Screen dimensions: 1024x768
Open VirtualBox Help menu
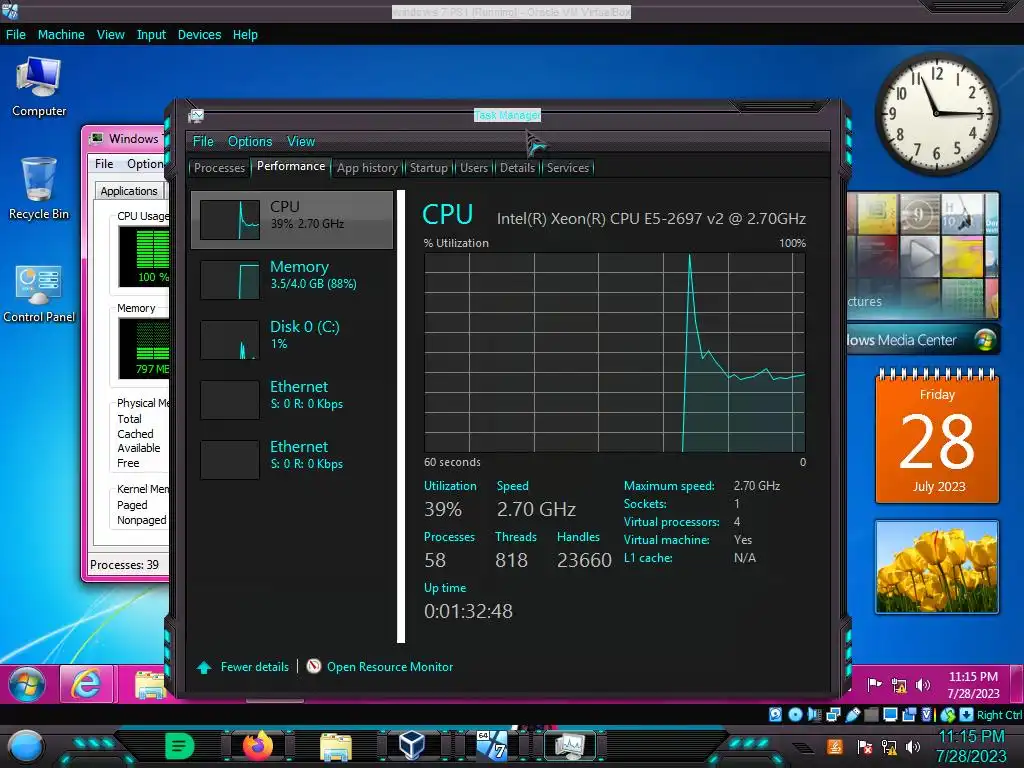(245, 35)
